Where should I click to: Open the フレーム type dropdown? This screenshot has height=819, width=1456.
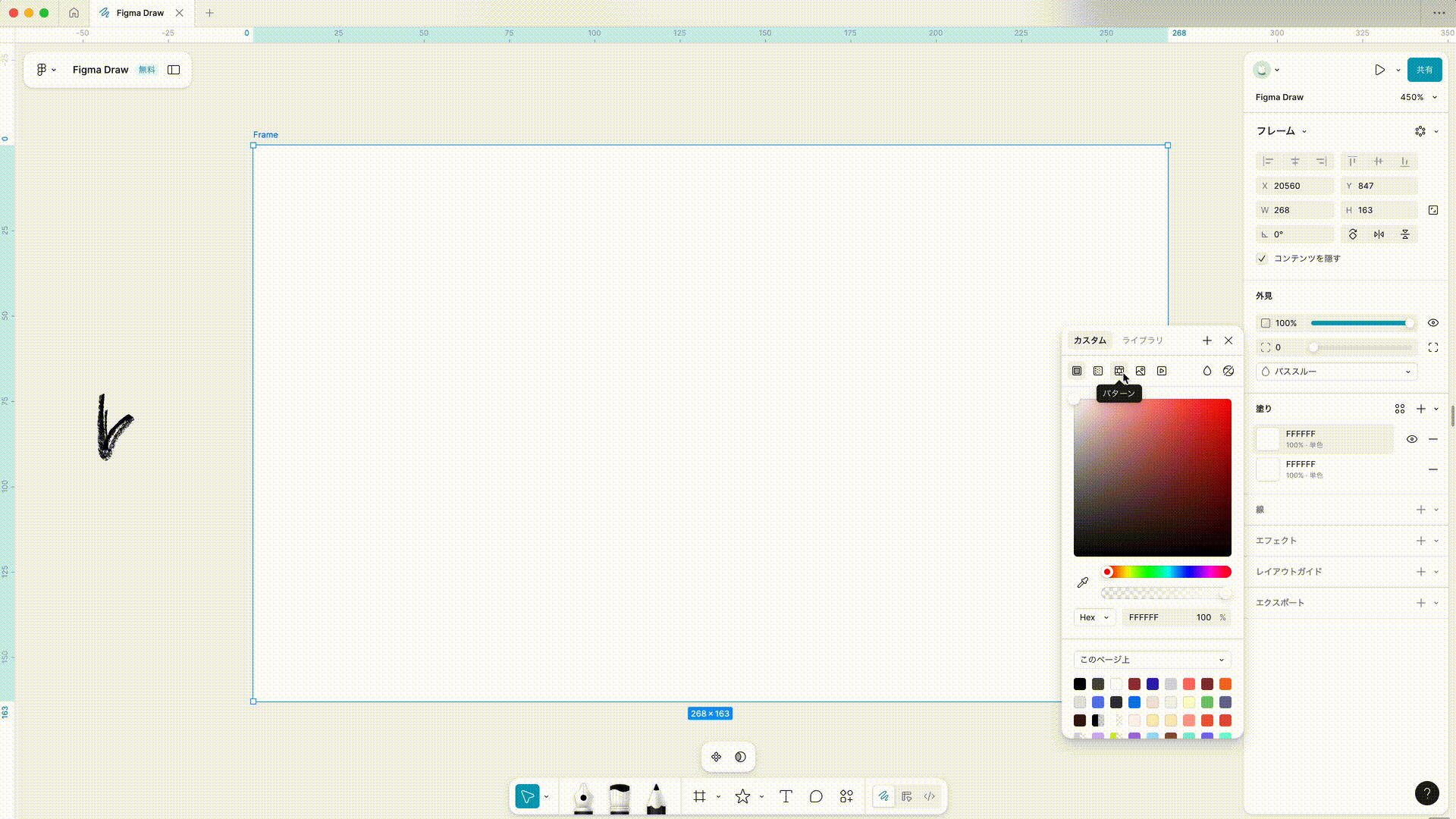1282,131
